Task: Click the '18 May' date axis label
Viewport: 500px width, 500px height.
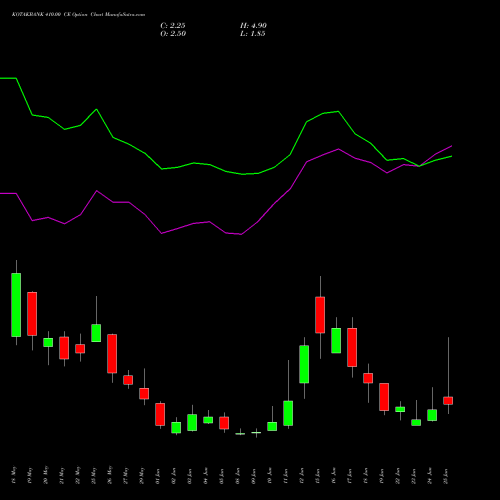Action: pyautogui.click(x=14, y=475)
